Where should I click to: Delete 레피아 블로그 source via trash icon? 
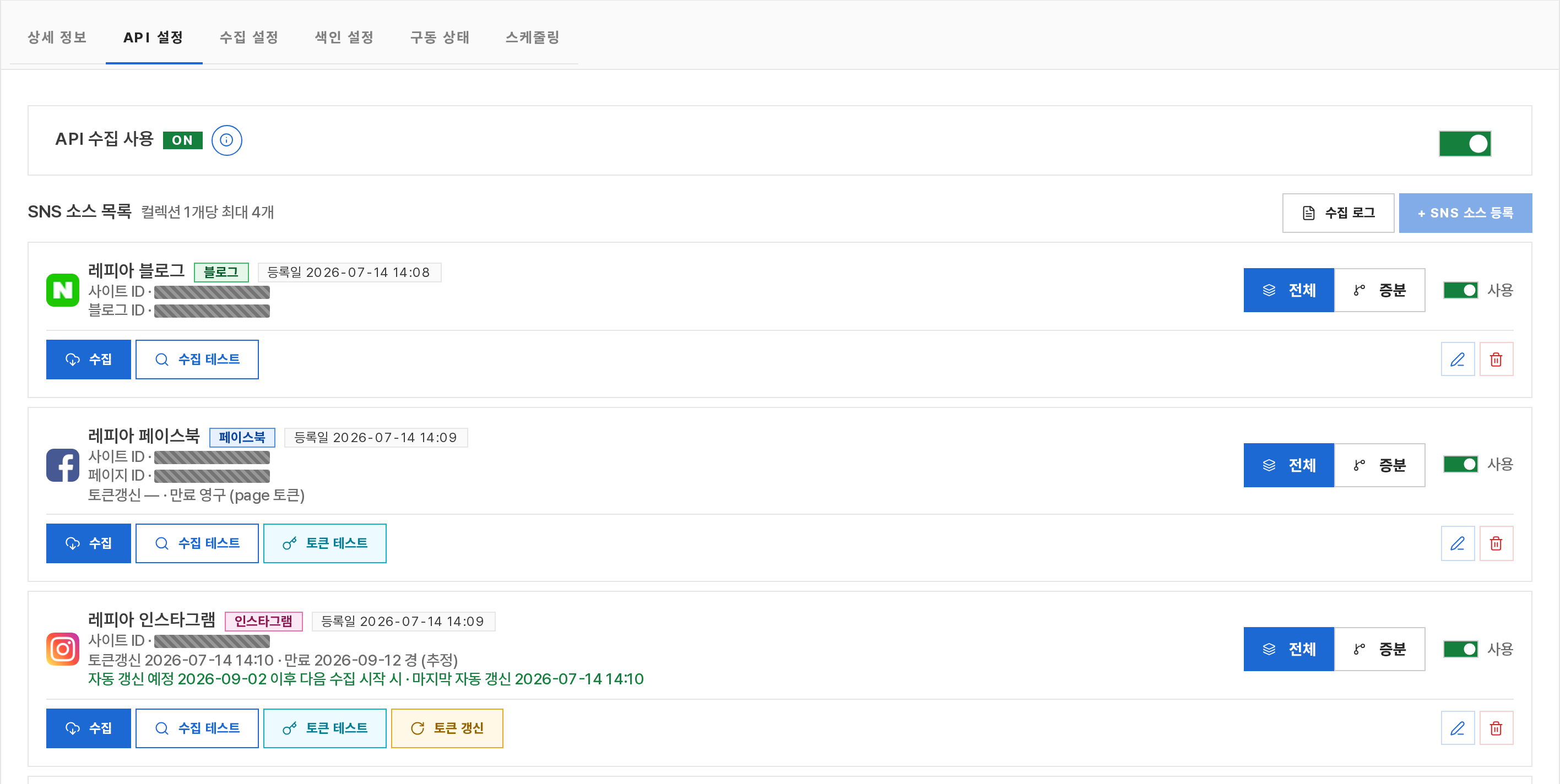(1496, 360)
